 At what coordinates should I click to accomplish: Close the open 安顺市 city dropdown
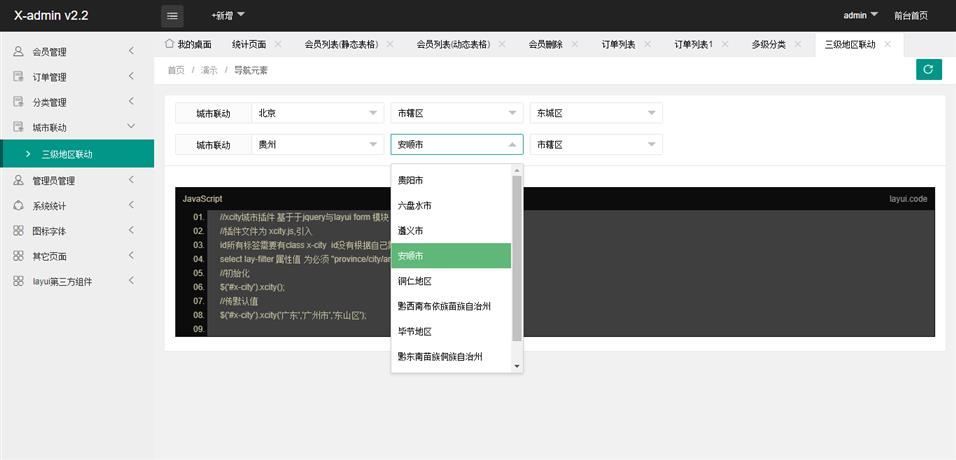457,145
